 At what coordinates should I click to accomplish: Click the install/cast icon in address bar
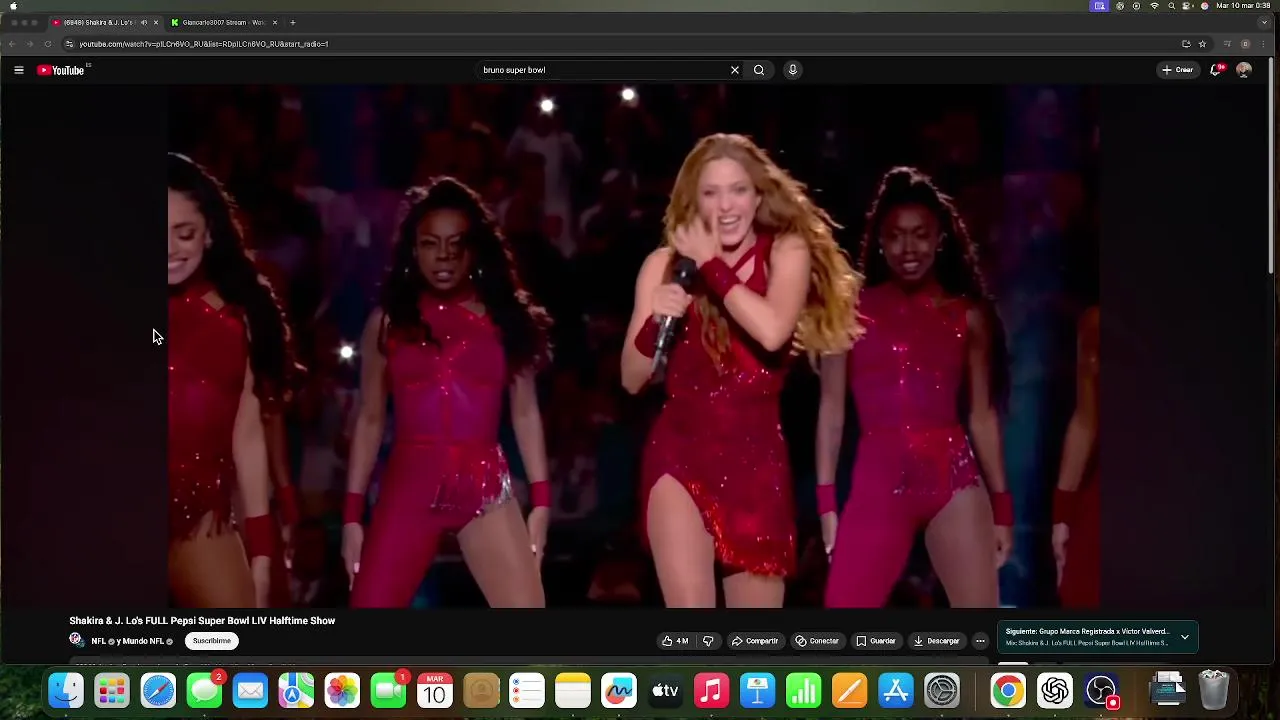coord(1186,44)
